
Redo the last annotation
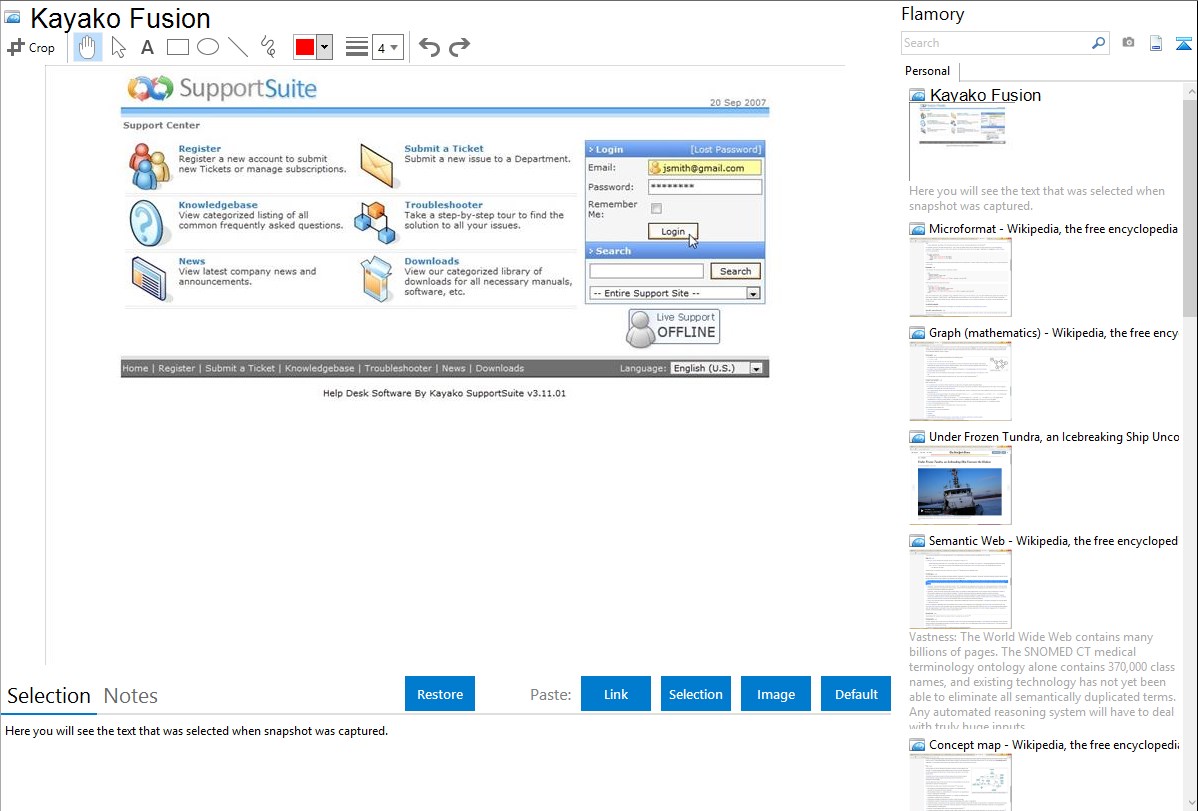point(459,47)
